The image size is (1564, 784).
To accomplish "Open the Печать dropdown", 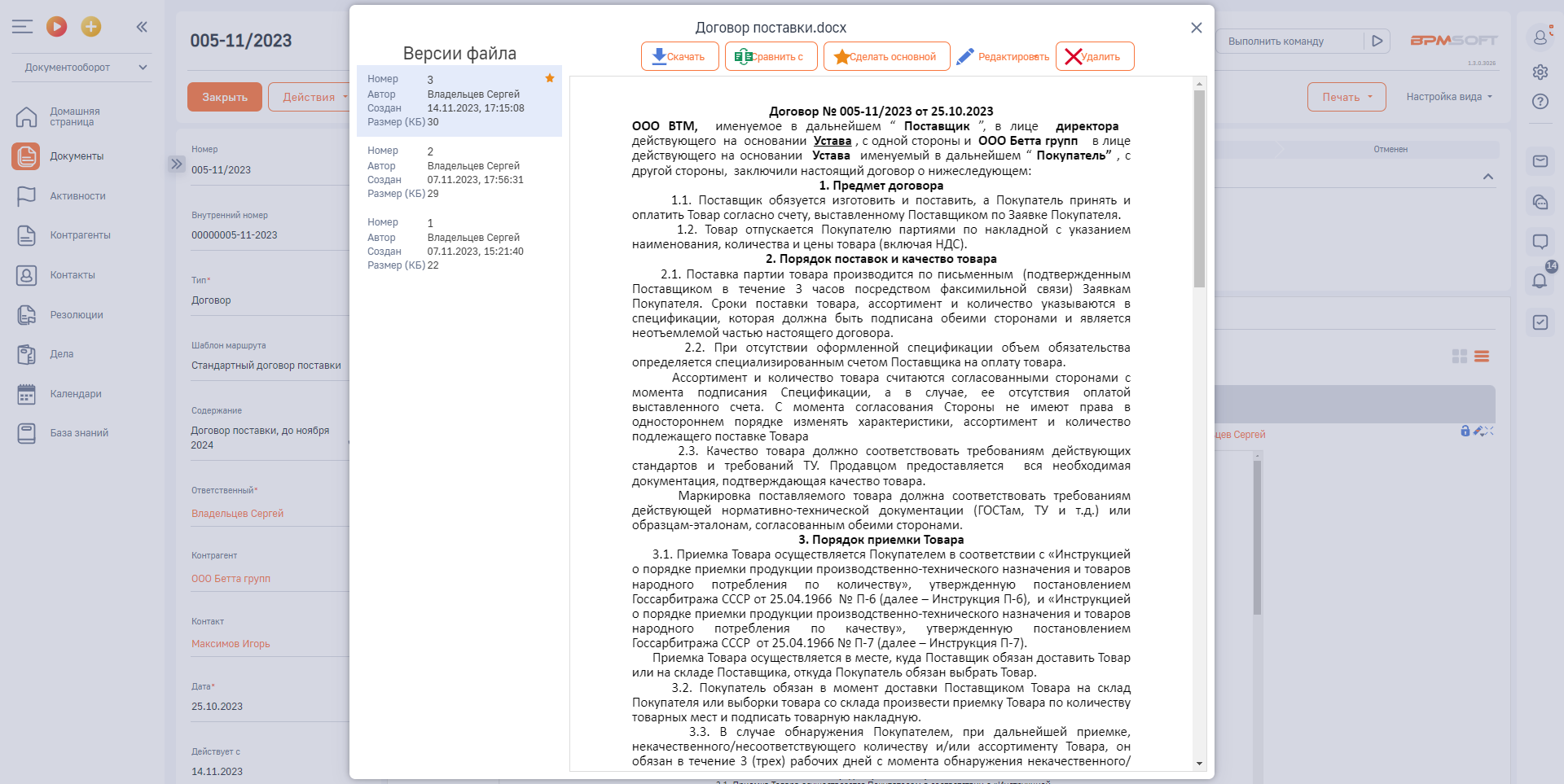I will [1347, 97].
